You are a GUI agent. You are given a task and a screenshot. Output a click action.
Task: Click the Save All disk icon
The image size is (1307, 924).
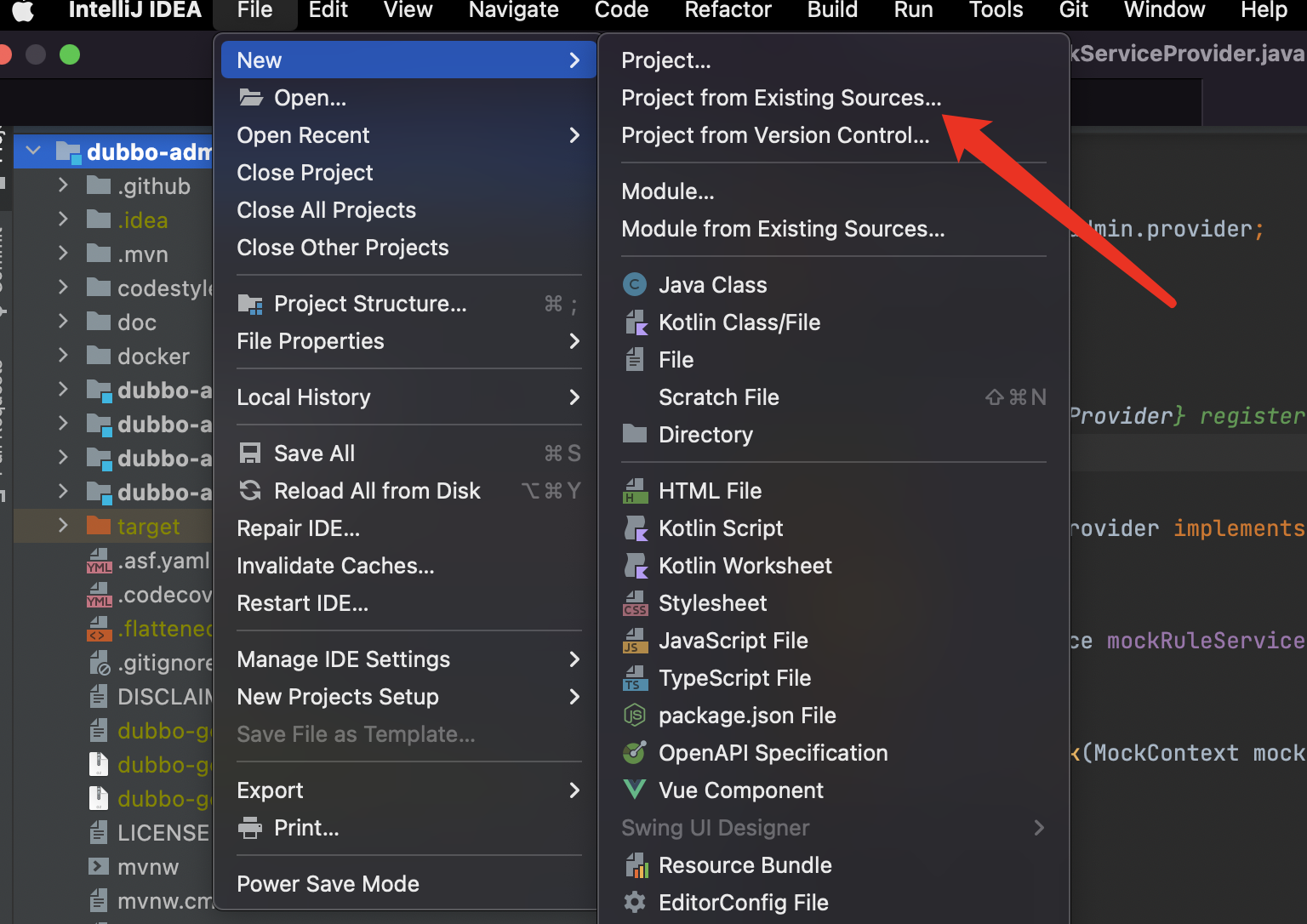[250, 453]
